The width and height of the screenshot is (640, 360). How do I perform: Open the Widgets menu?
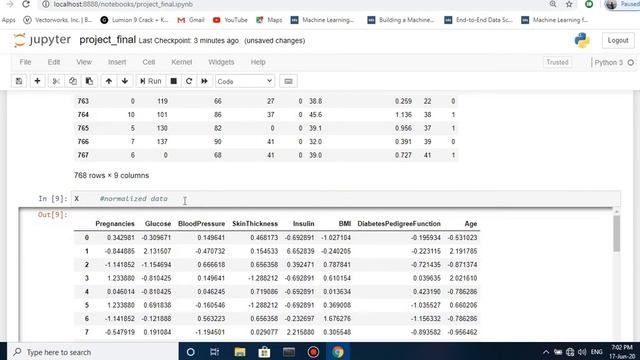point(221,62)
